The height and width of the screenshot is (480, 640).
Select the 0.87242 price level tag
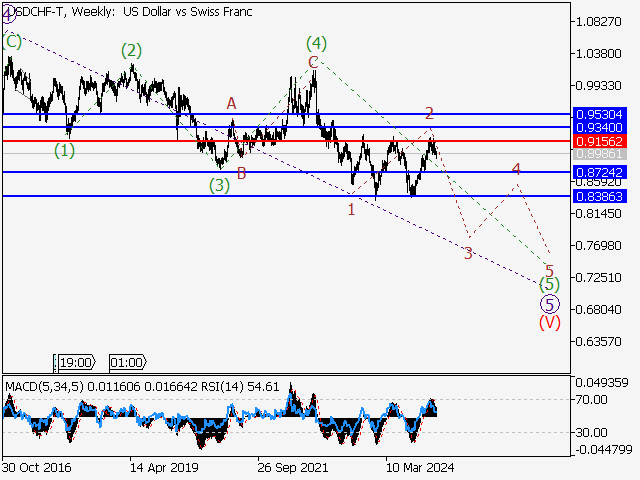pos(600,172)
